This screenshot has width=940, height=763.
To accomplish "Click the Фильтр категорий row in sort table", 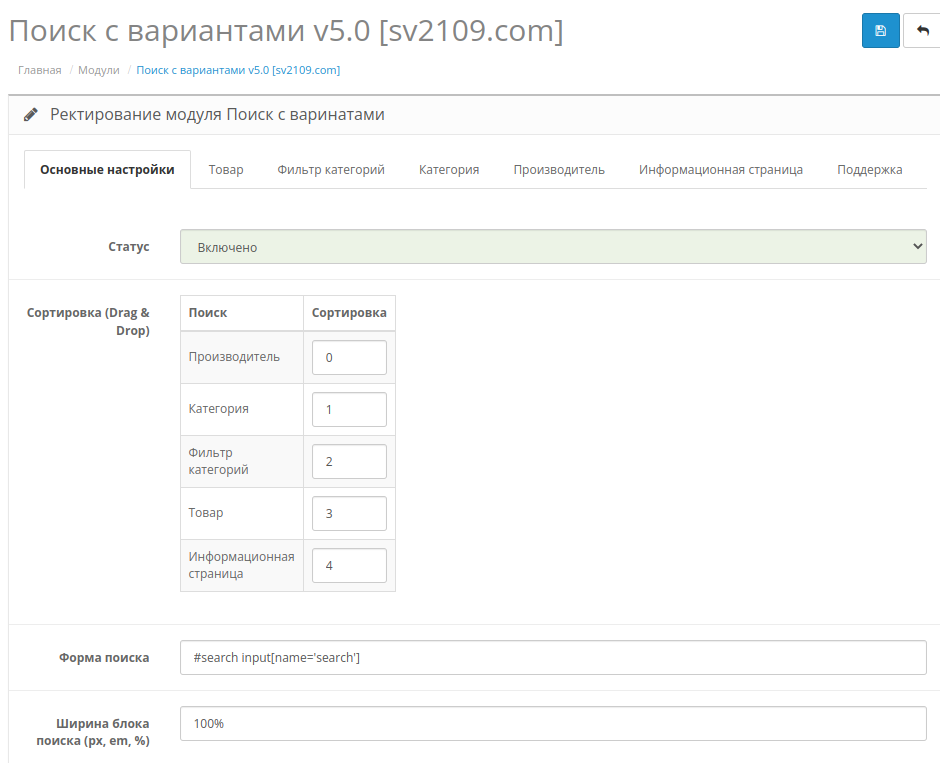I will click(288, 462).
